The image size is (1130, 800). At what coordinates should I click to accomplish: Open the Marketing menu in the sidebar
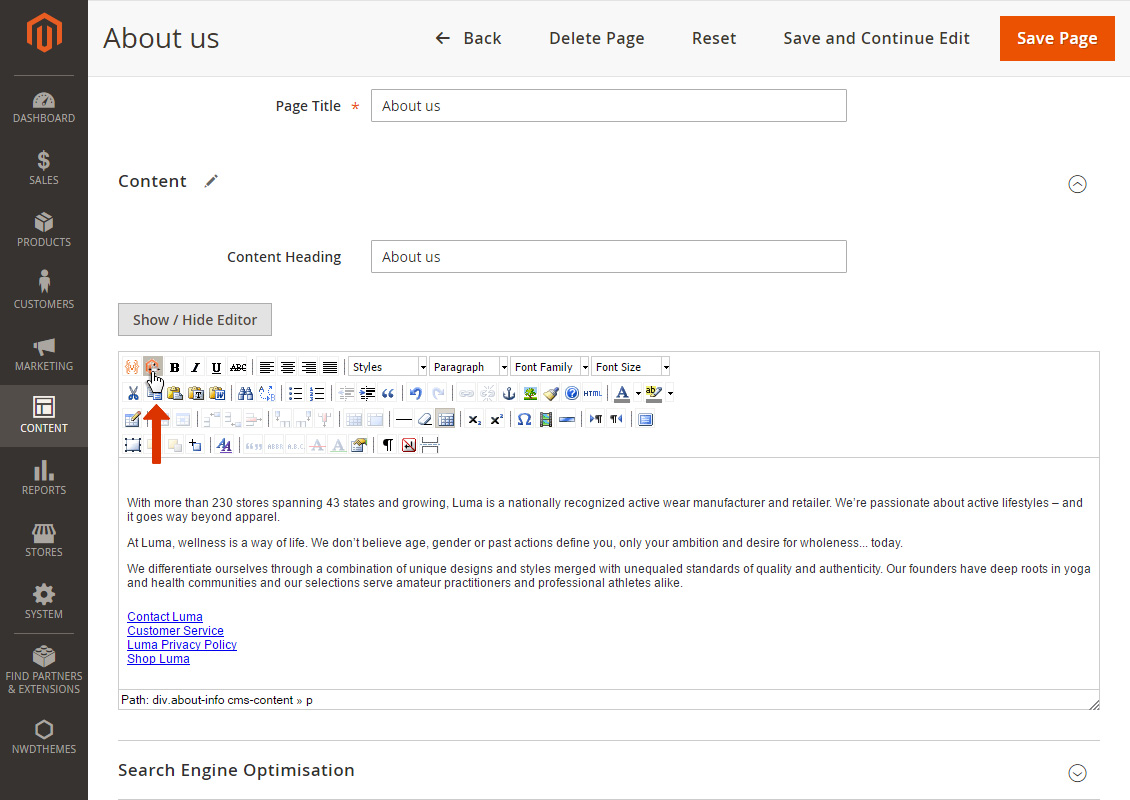click(44, 355)
